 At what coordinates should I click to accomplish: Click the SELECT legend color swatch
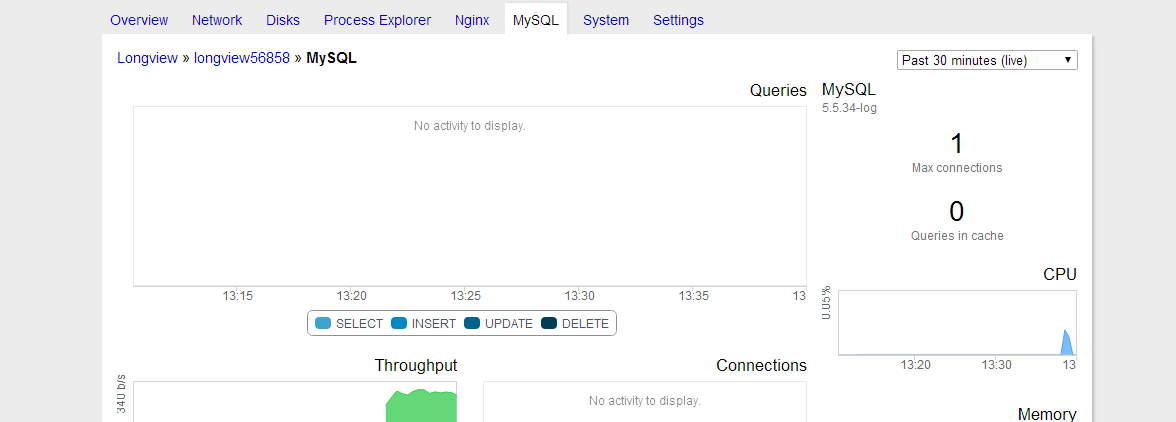point(323,323)
